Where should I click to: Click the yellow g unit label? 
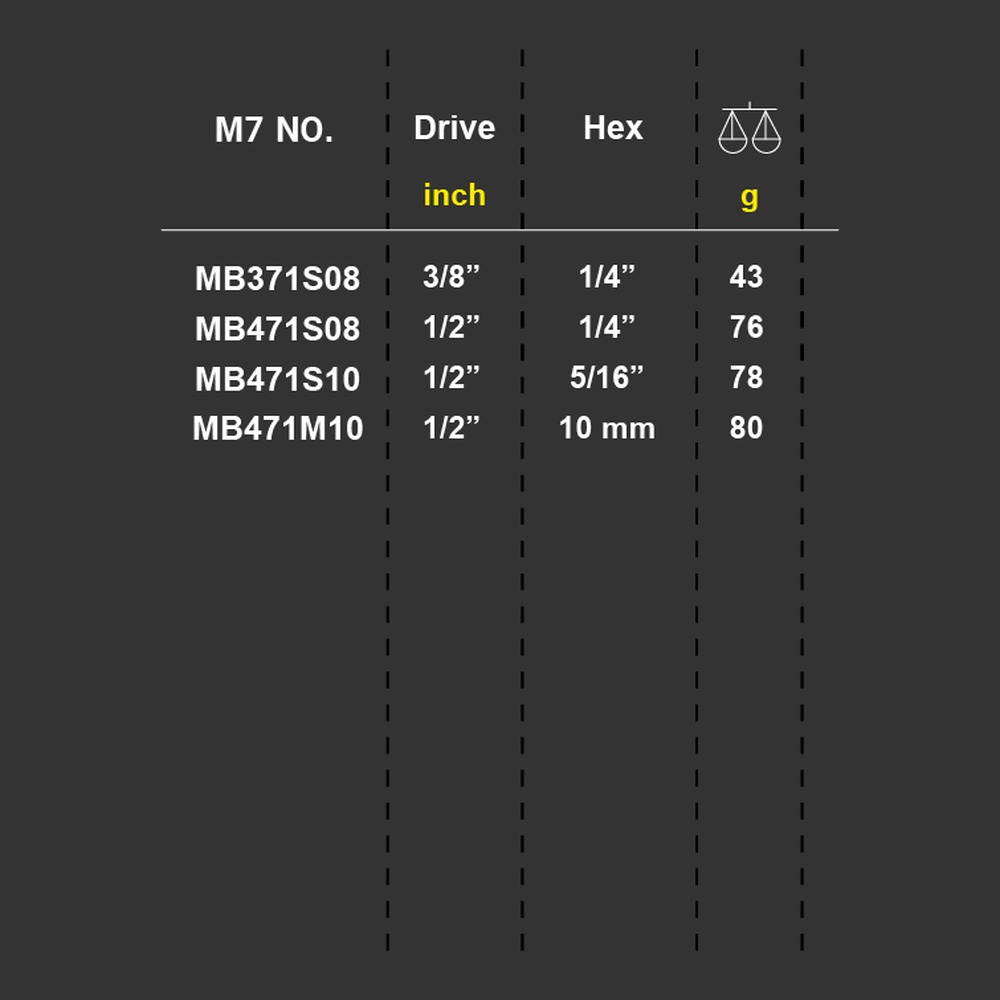pos(749,198)
